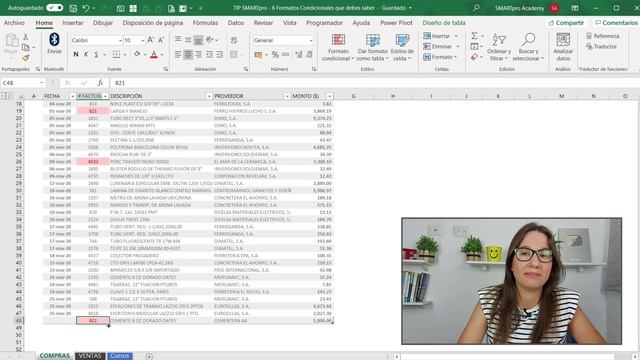The image size is (640, 360).
Task: Open Formato condicional menu
Action: tap(338, 47)
